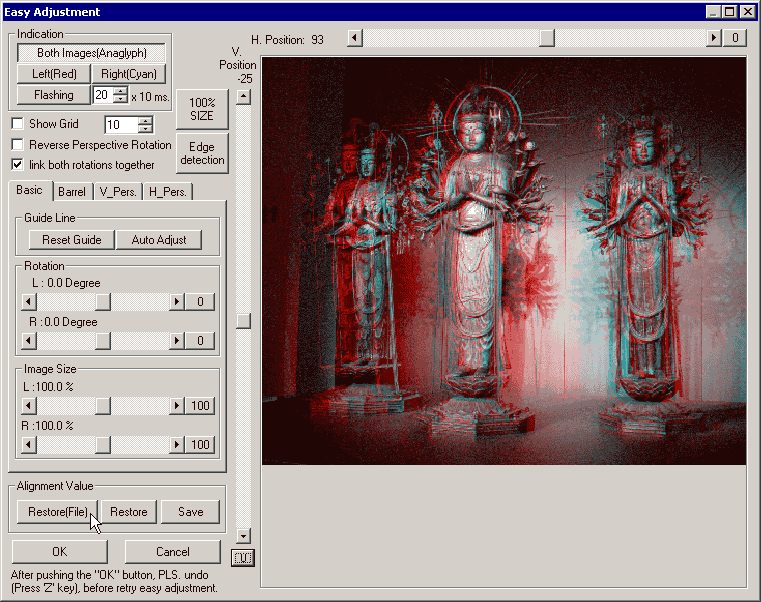This screenshot has height=602, width=761.
Task: Click right arrow of R rotation slider
Action: pyautogui.click(x=177, y=341)
